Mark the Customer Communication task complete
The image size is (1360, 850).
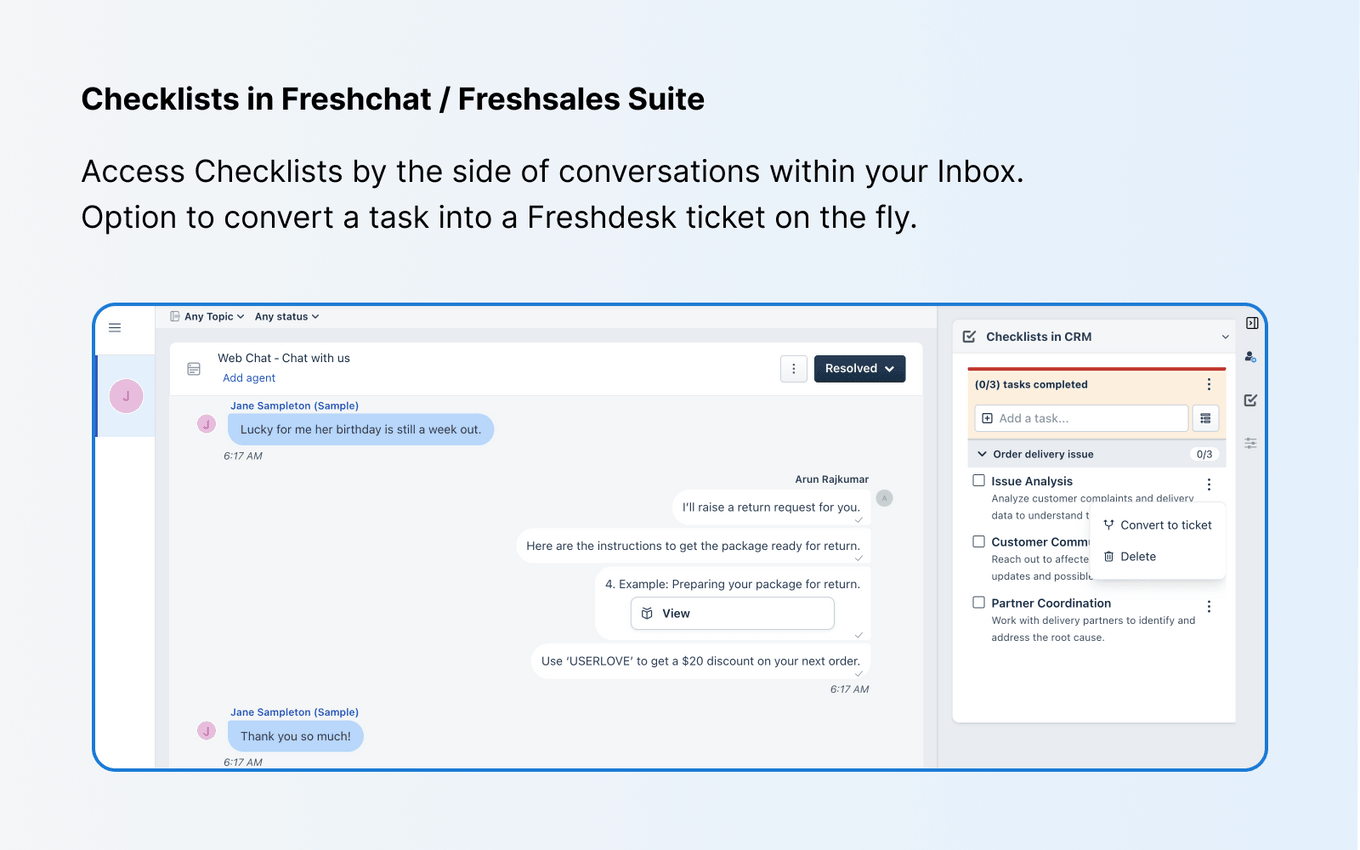click(978, 541)
